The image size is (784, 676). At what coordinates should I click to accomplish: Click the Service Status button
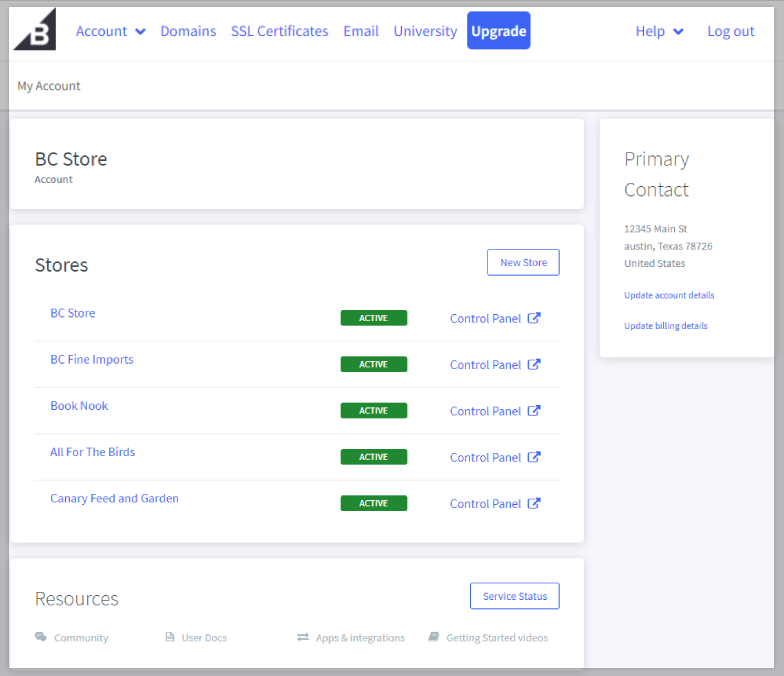click(x=514, y=596)
